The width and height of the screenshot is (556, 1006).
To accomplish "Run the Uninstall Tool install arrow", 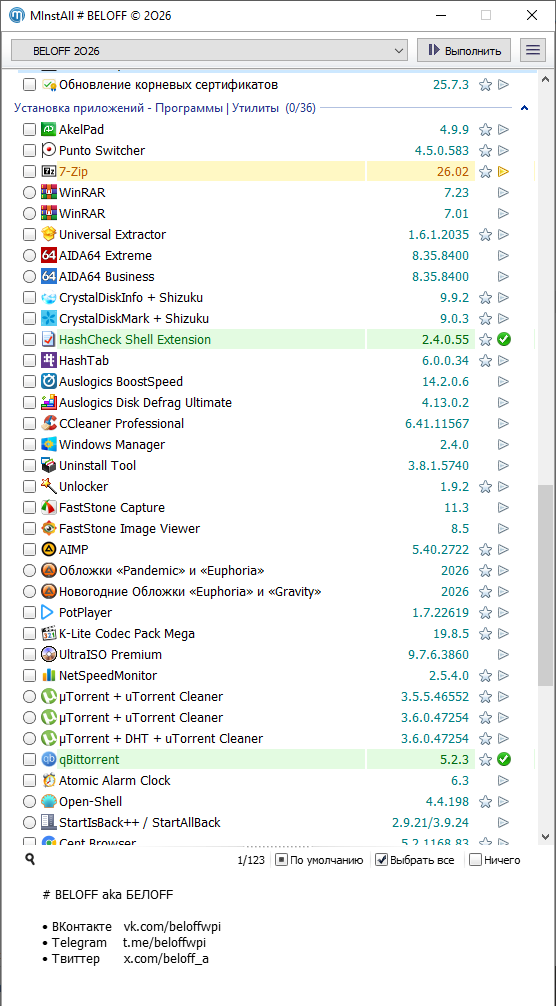I will click(x=503, y=466).
